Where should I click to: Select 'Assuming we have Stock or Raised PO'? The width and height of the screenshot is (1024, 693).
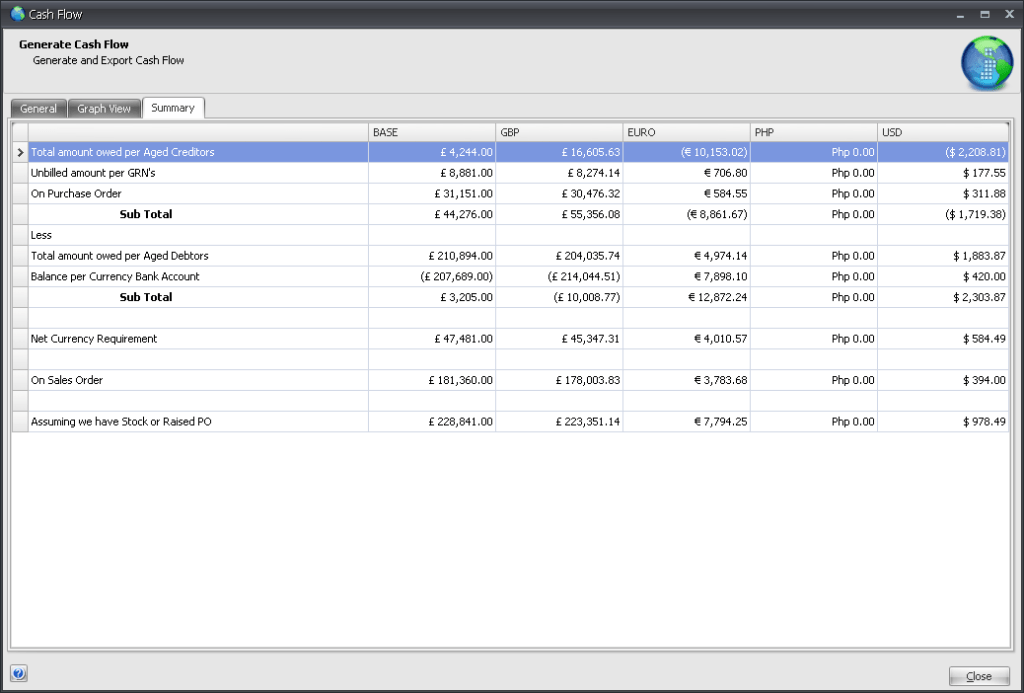tap(121, 422)
